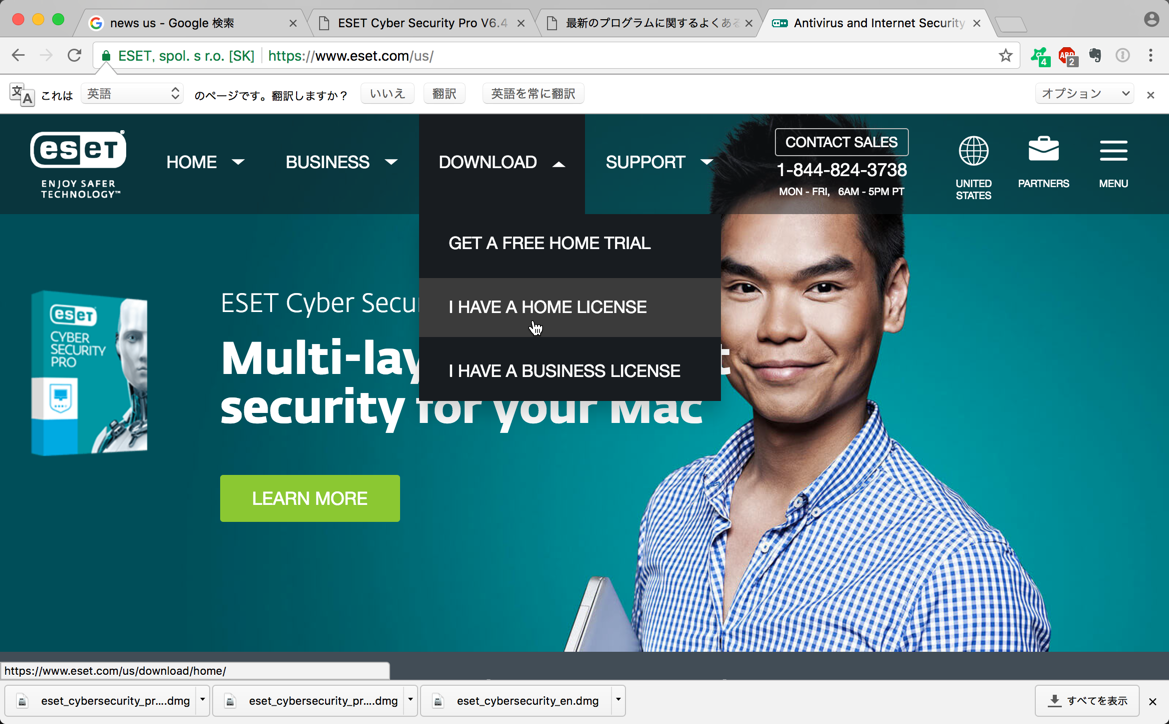Open Chrome's three-dot menu
The width and height of the screenshot is (1169, 724).
pyautogui.click(x=1150, y=55)
